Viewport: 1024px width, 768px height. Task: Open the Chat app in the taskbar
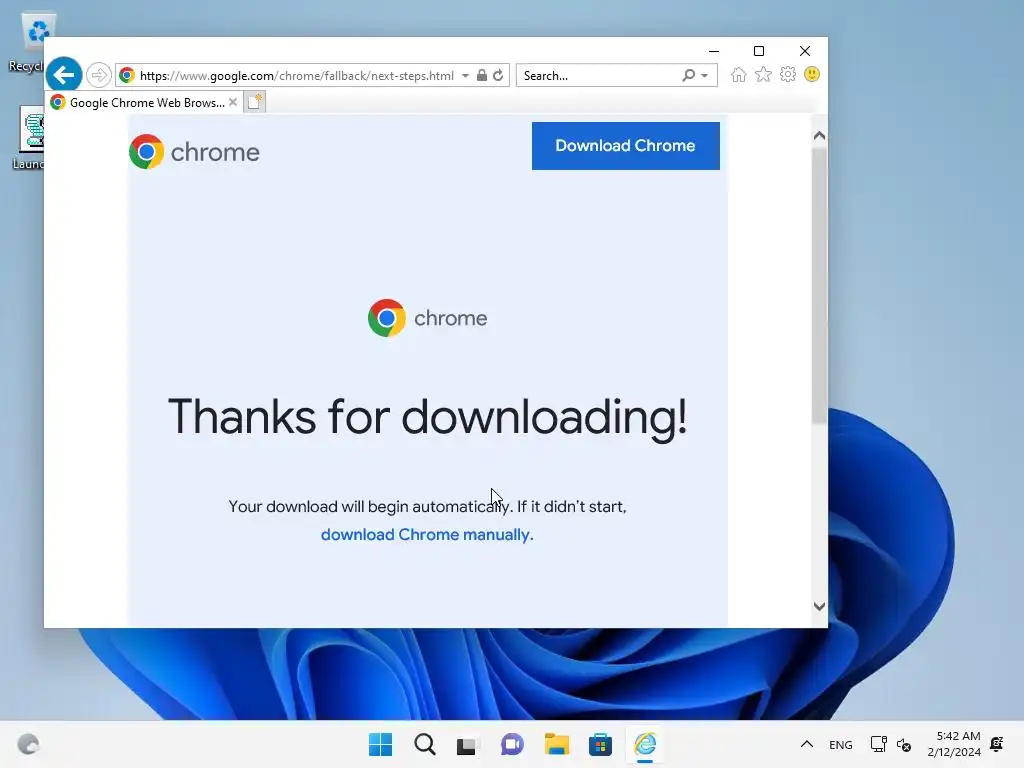512,744
